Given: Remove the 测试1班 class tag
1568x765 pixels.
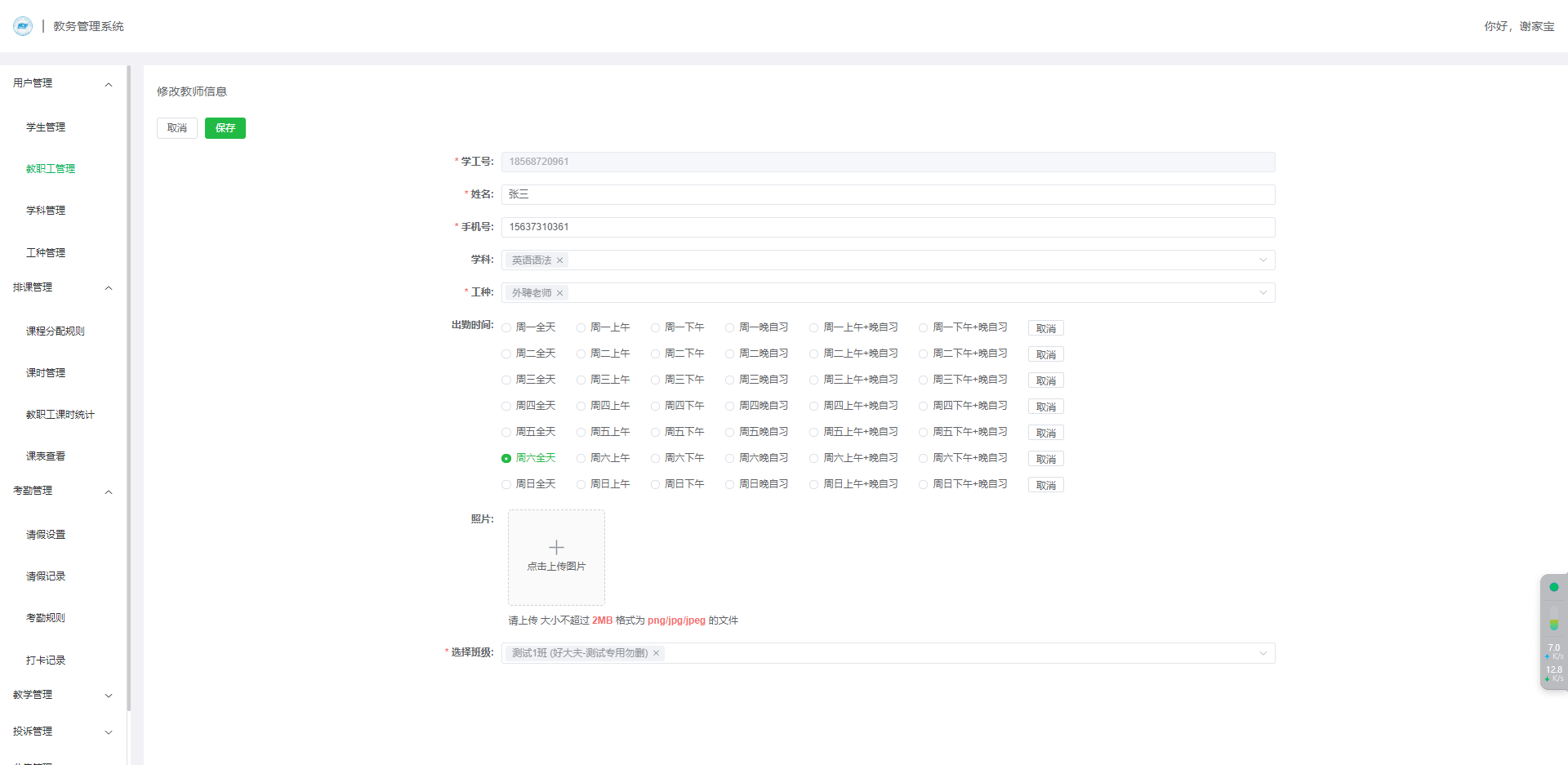Looking at the screenshot, I should pos(656,653).
